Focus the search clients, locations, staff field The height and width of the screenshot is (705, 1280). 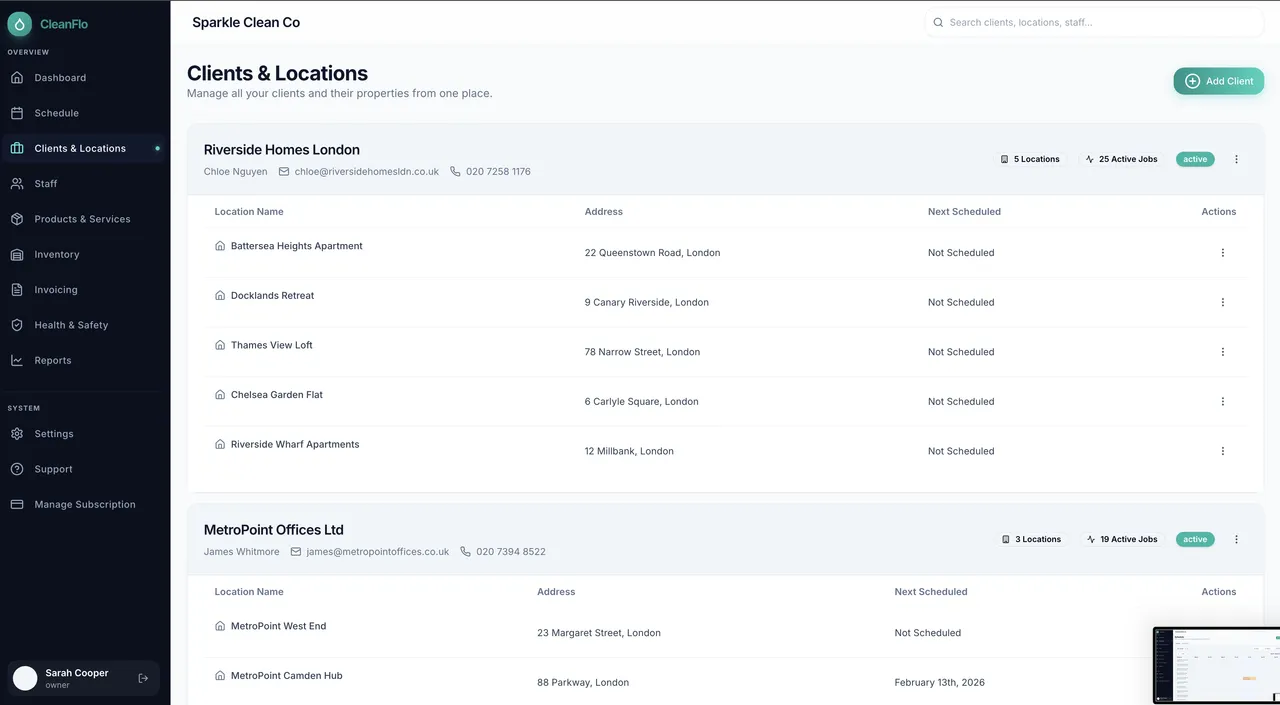click(x=1094, y=22)
